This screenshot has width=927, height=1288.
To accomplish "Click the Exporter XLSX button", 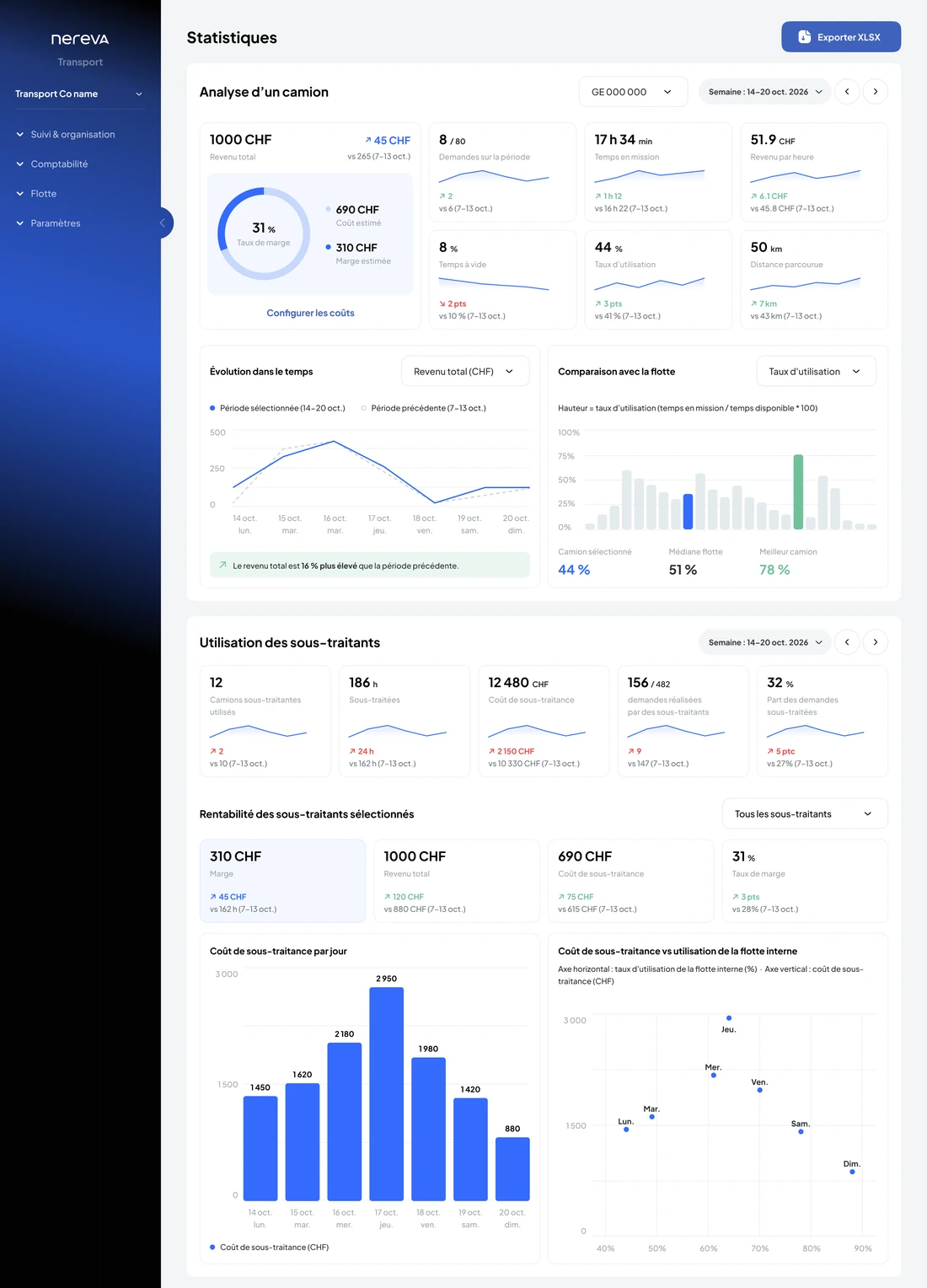I will tap(841, 37).
